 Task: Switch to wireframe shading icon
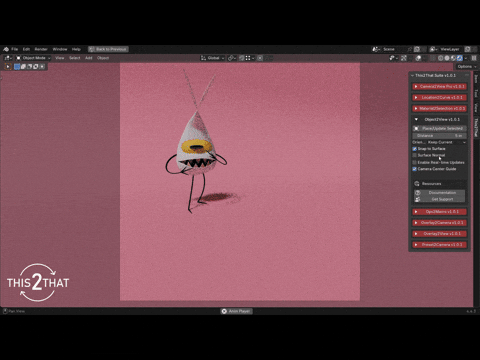coord(441,58)
